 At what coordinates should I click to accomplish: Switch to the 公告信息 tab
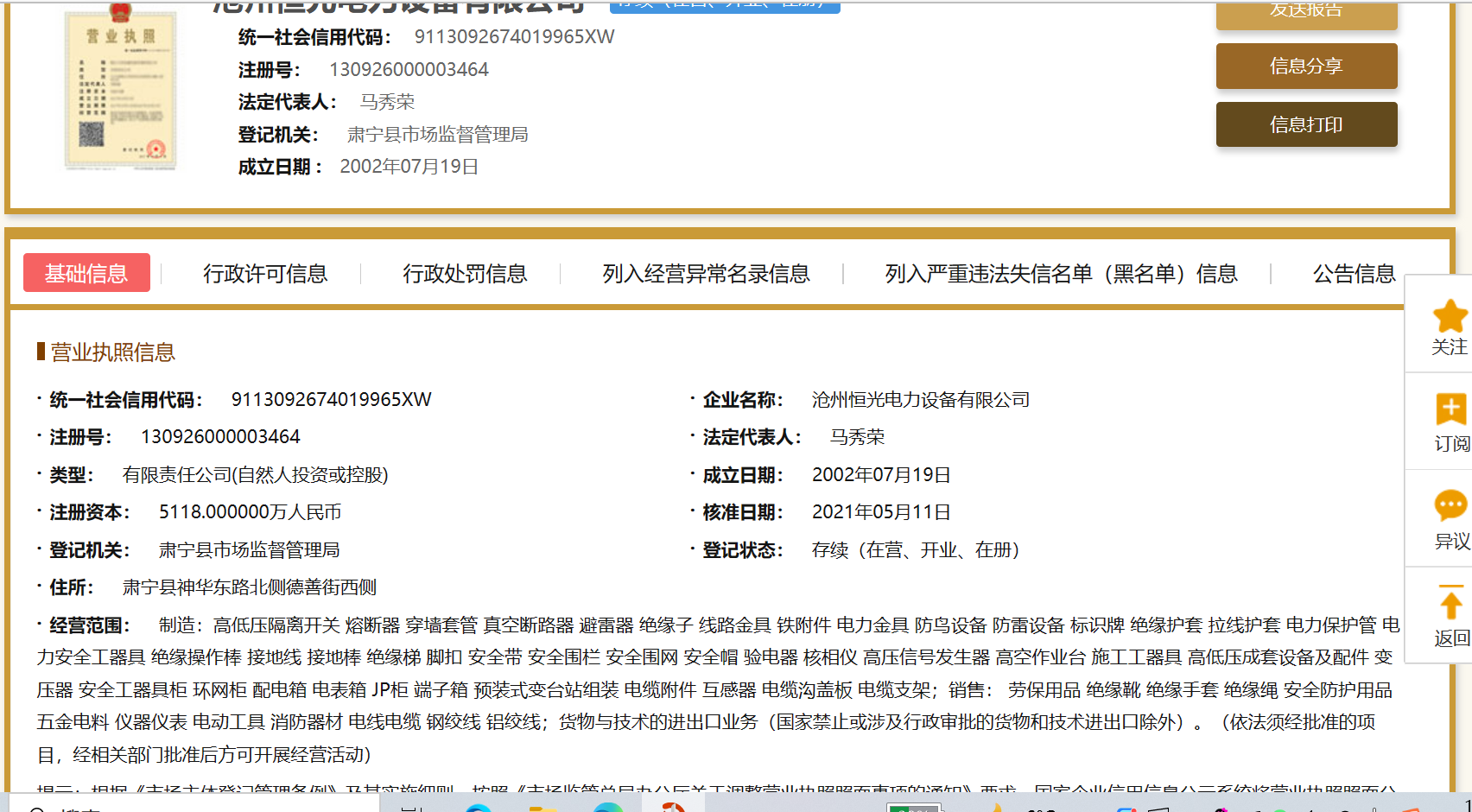pos(1354,274)
